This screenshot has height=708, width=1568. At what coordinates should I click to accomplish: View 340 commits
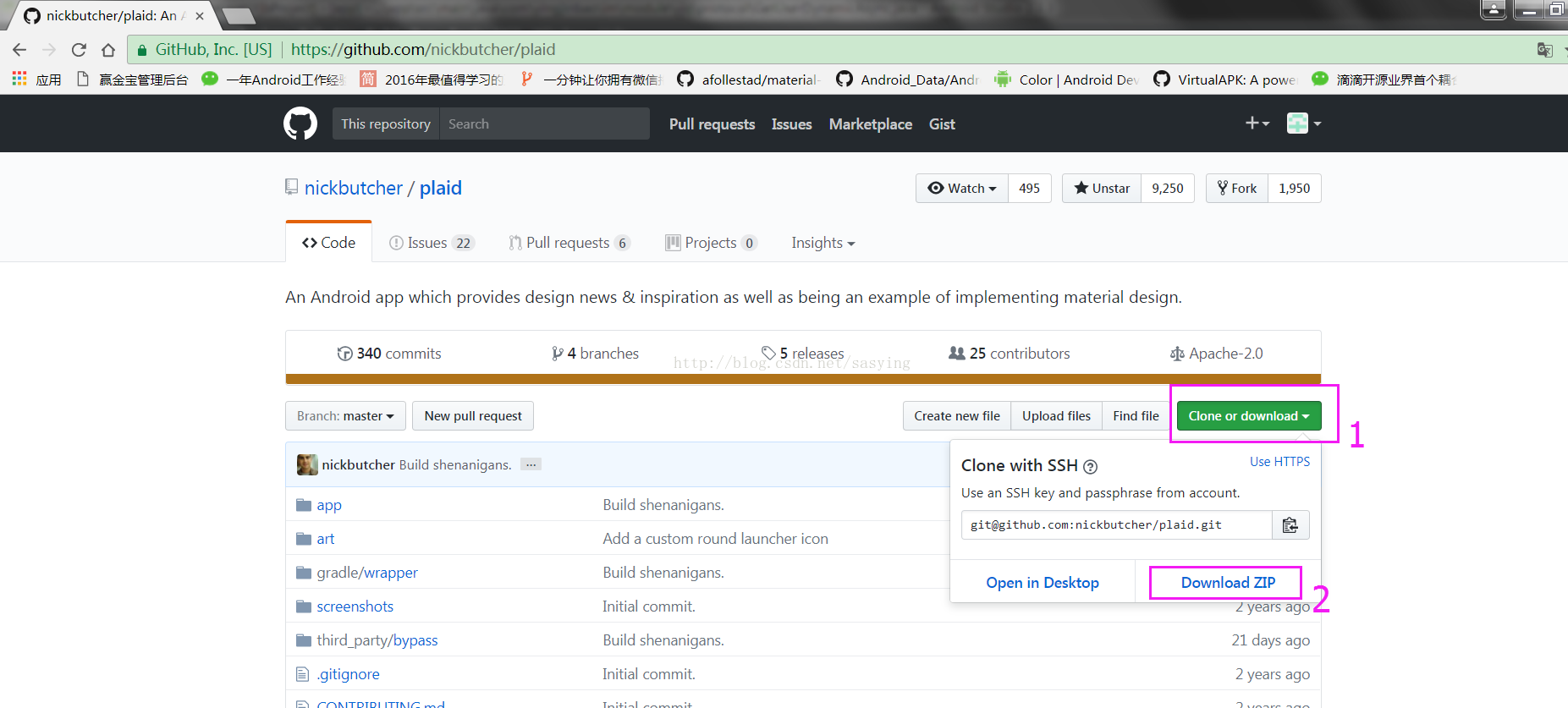(389, 354)
